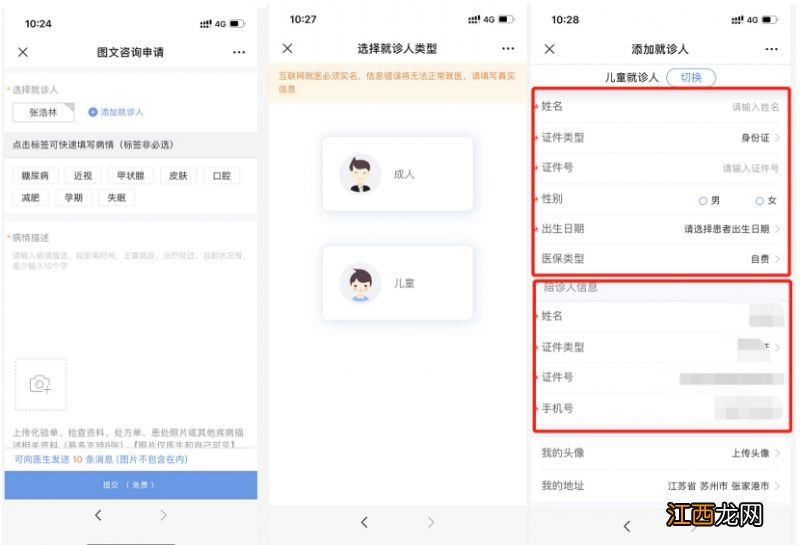This screenshot has width=800, height=545.
Task: Open the 医保类型 selector showing 自费
Action: coord(661,259)
